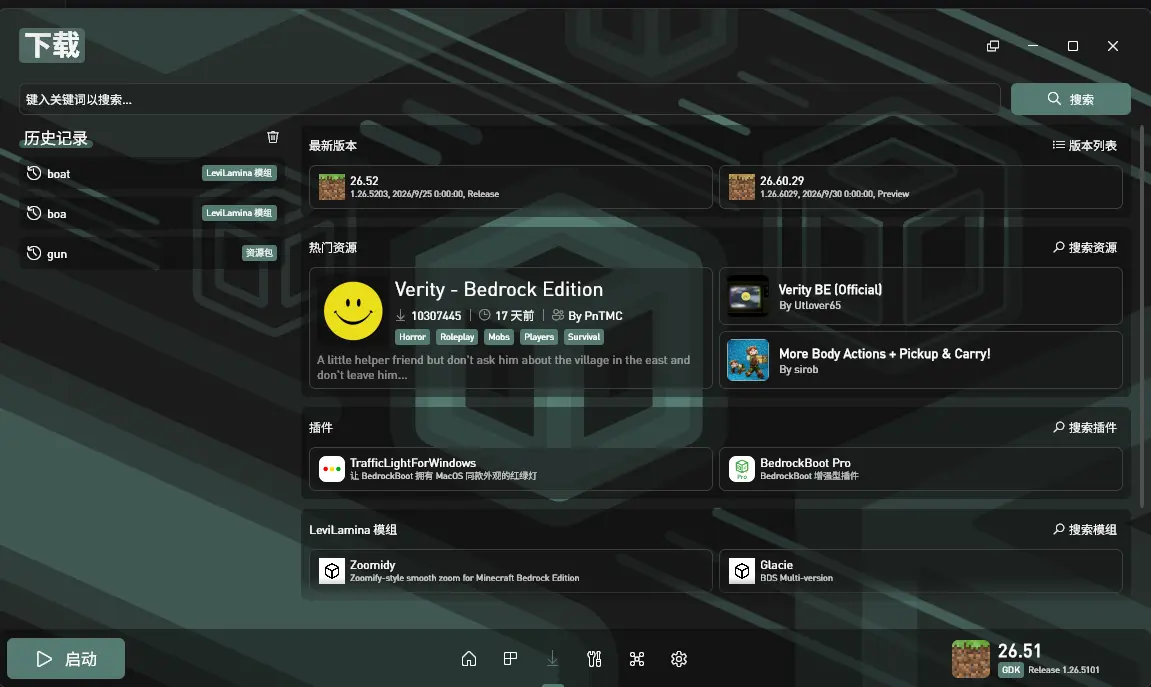Click 搜索插件 to search plugins
The image size is (1151, 687).
coord(1084,427)
